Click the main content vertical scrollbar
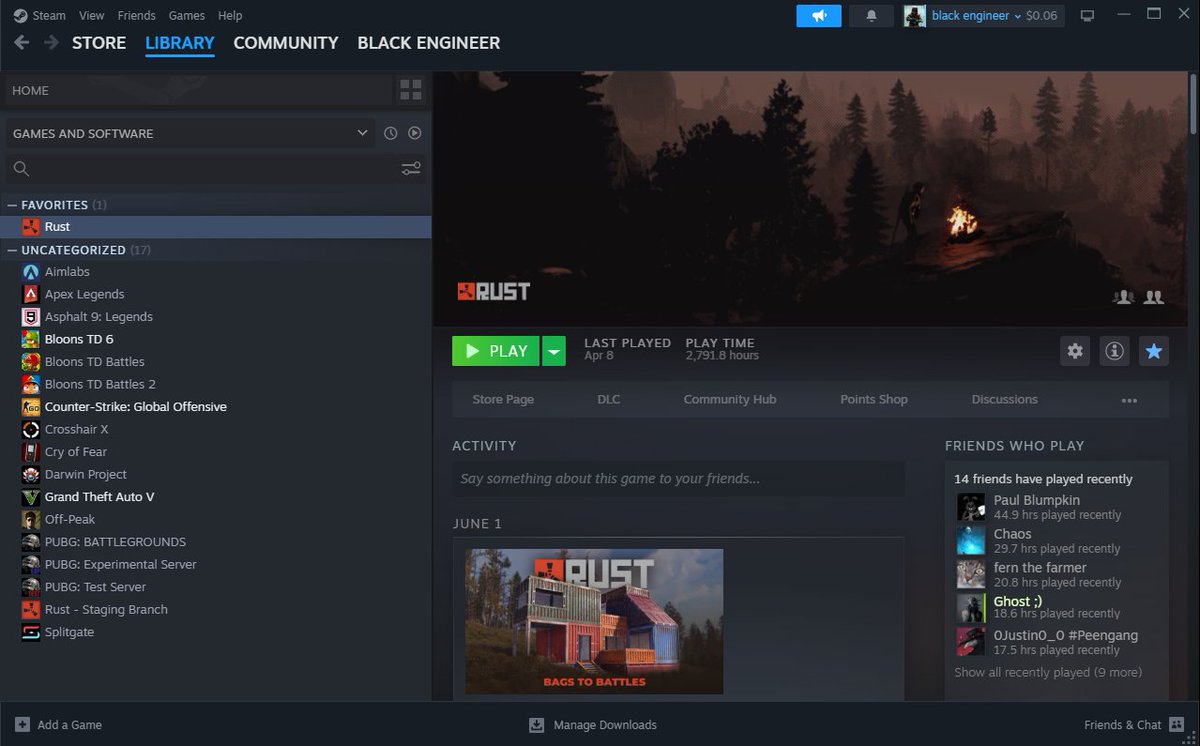The width and height of the screenshot is (1200, 746). click(x=1193, y=105)
